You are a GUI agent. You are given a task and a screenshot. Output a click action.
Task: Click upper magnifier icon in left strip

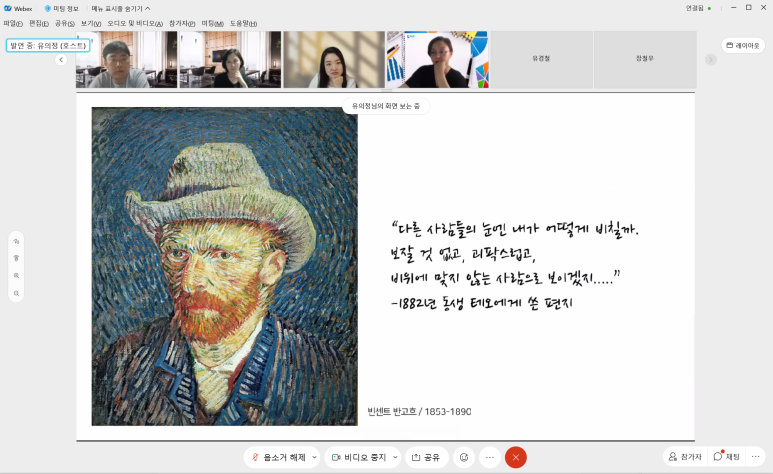click(x=16, y=276)
